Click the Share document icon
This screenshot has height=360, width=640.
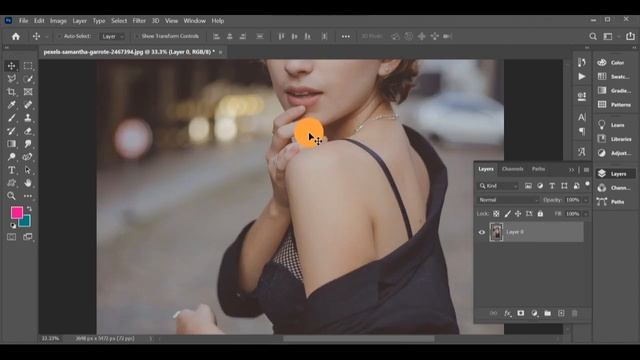pos(630,36)
